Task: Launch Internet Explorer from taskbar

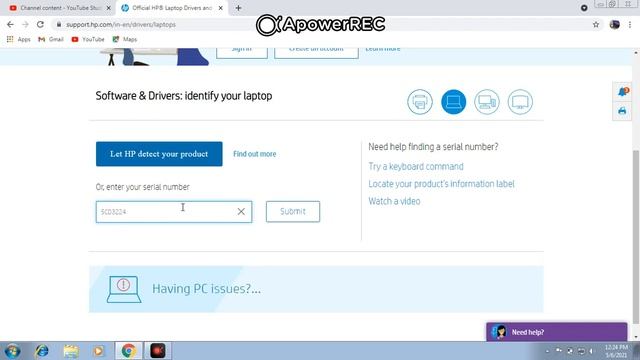Action: tap(42, 351)
